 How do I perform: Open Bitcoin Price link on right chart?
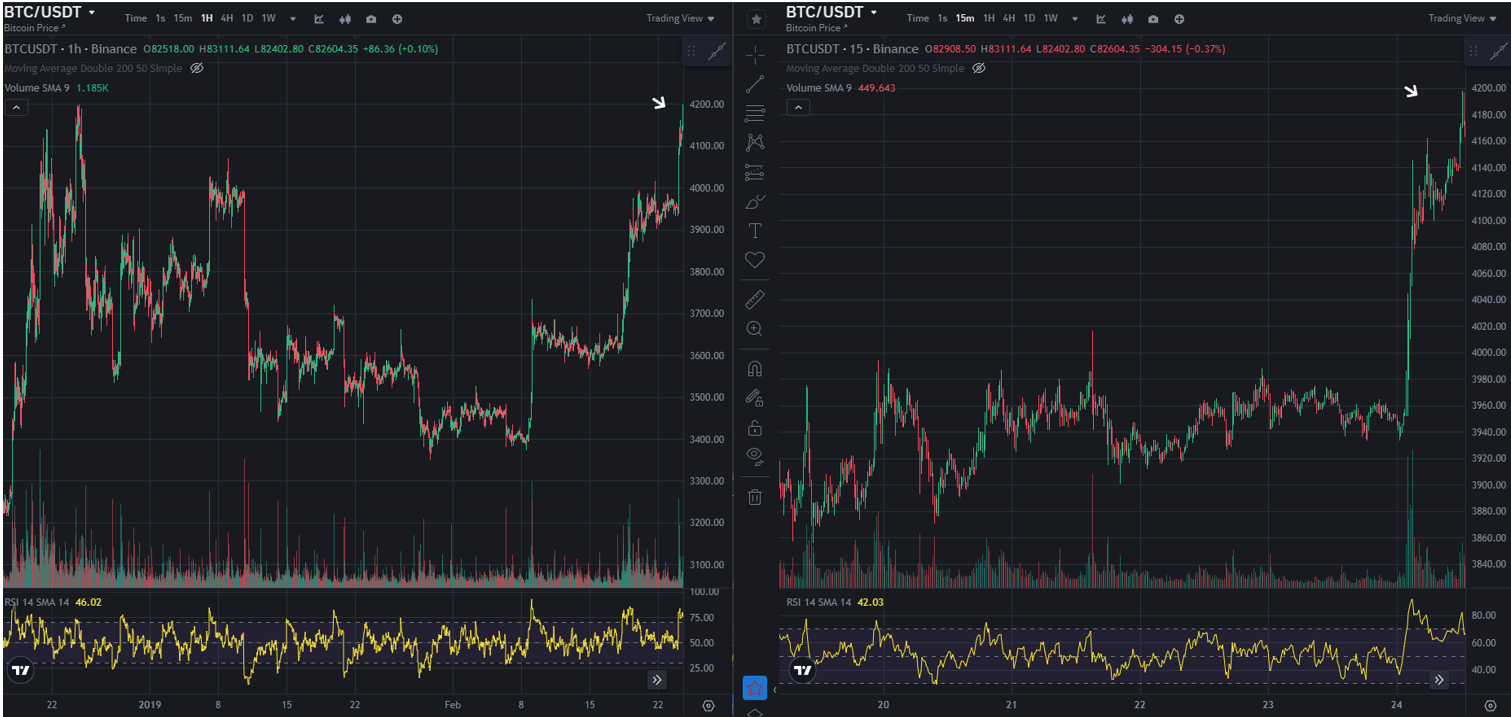pos(815,28)
